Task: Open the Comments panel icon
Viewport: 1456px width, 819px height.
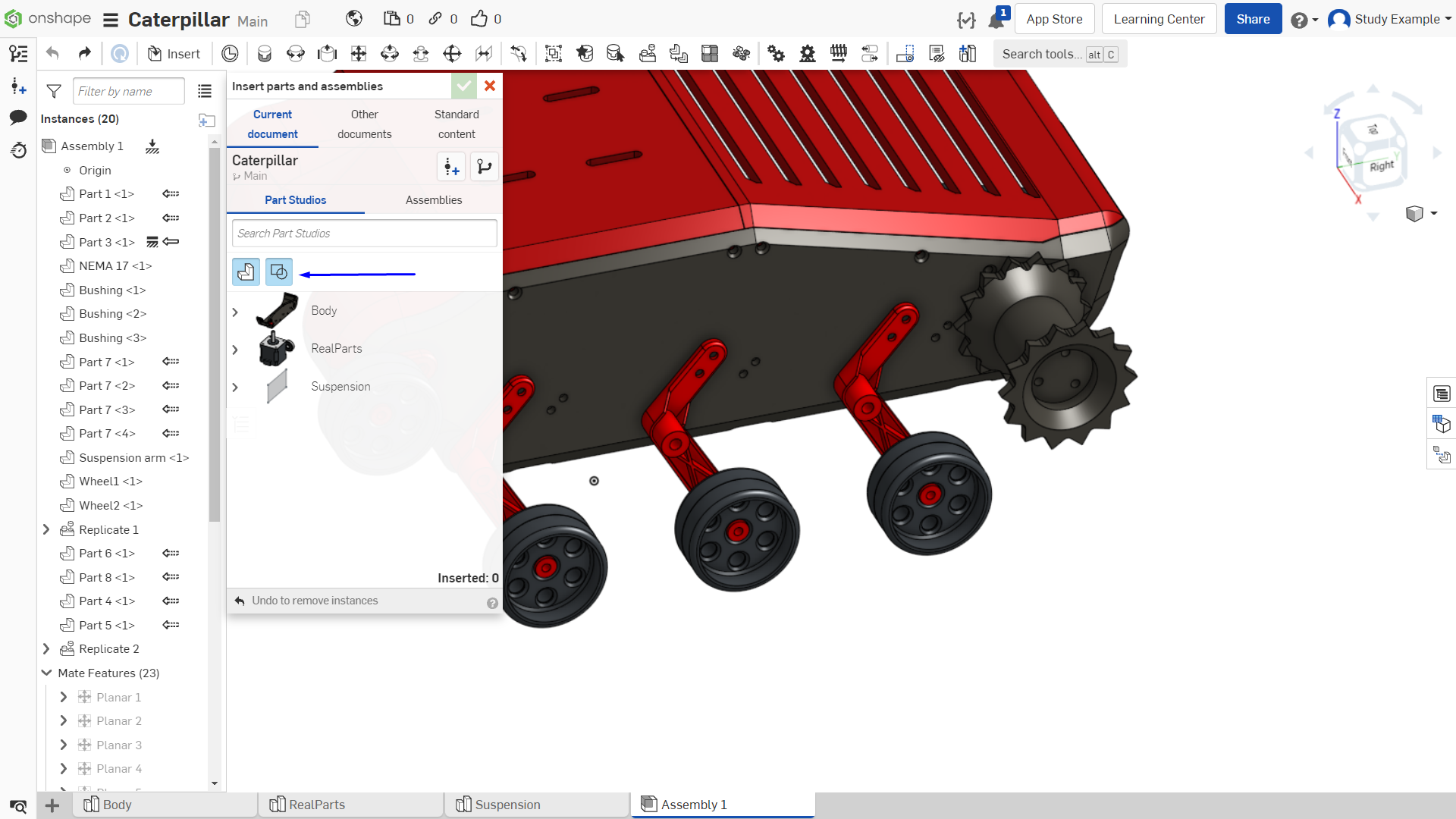Action: click(18, 118)
